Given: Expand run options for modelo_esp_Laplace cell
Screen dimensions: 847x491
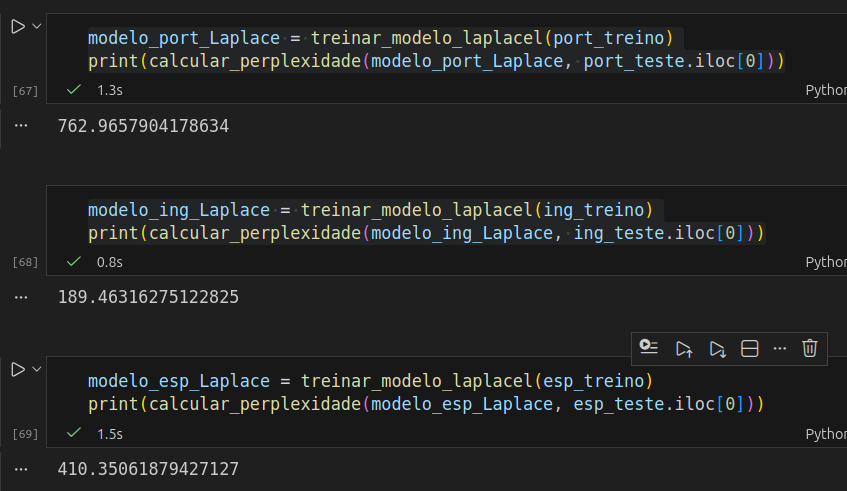Looking at the screenshot, I should [37, 369].
